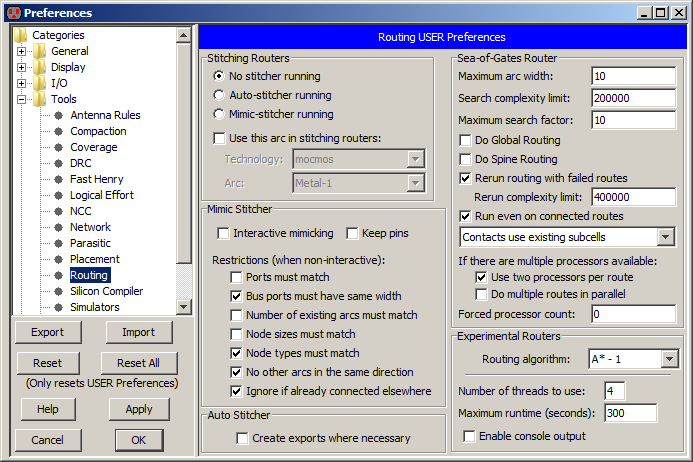Screen dimensions: 693x462
Task: Expand the General category node
Action: coord(22,51)
